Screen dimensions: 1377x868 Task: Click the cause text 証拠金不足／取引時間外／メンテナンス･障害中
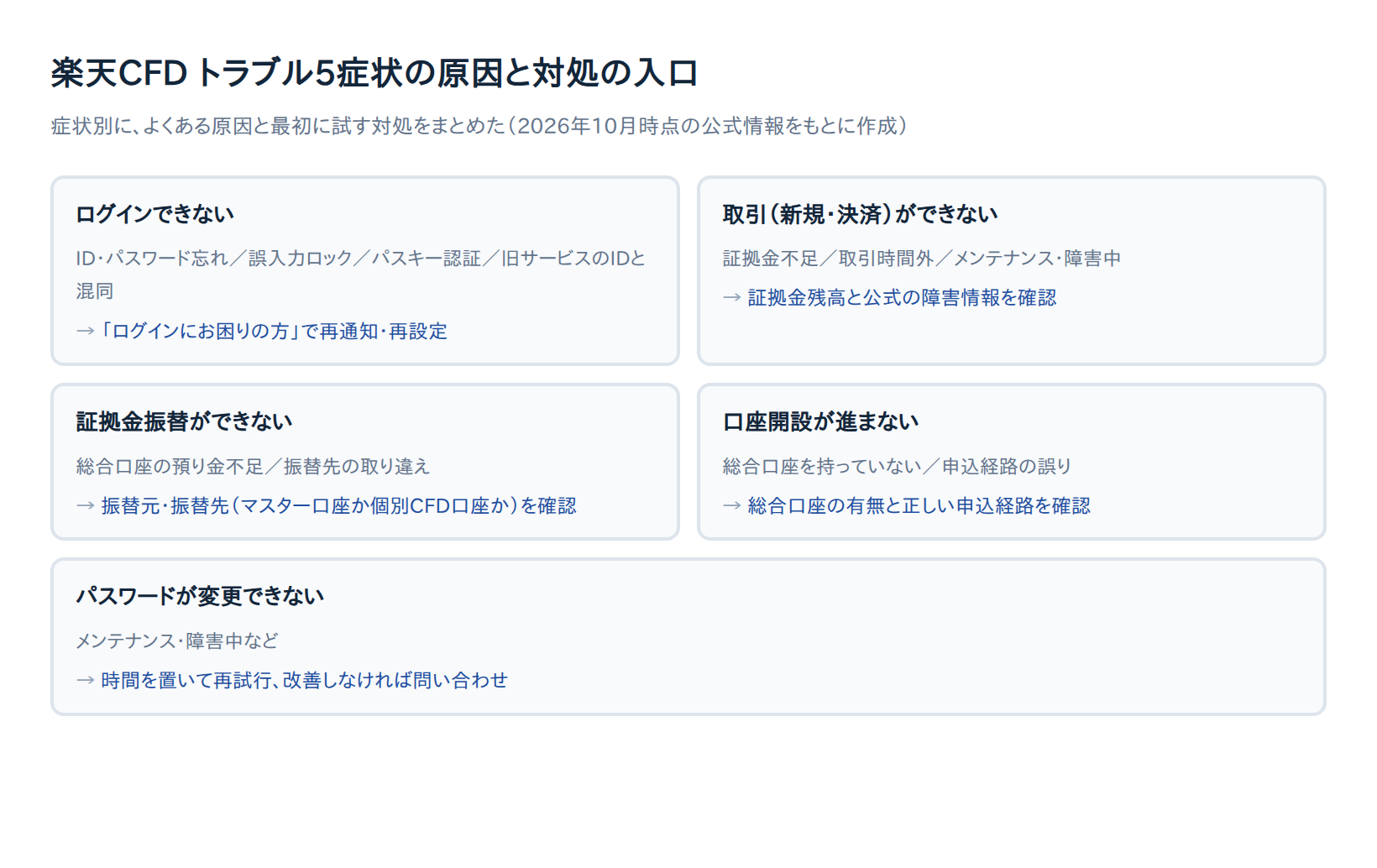(x=922, y=258)
